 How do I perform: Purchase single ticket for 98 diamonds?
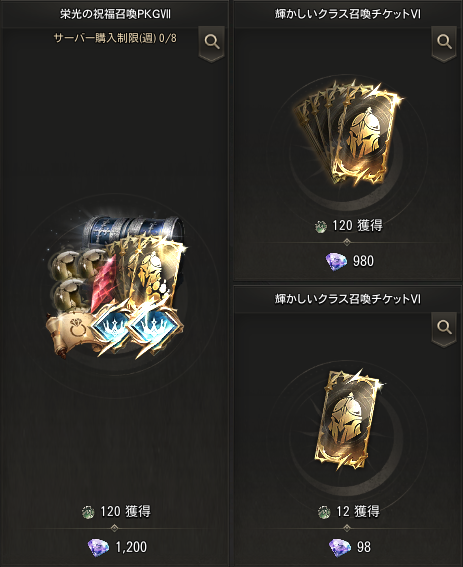[349, 547]
